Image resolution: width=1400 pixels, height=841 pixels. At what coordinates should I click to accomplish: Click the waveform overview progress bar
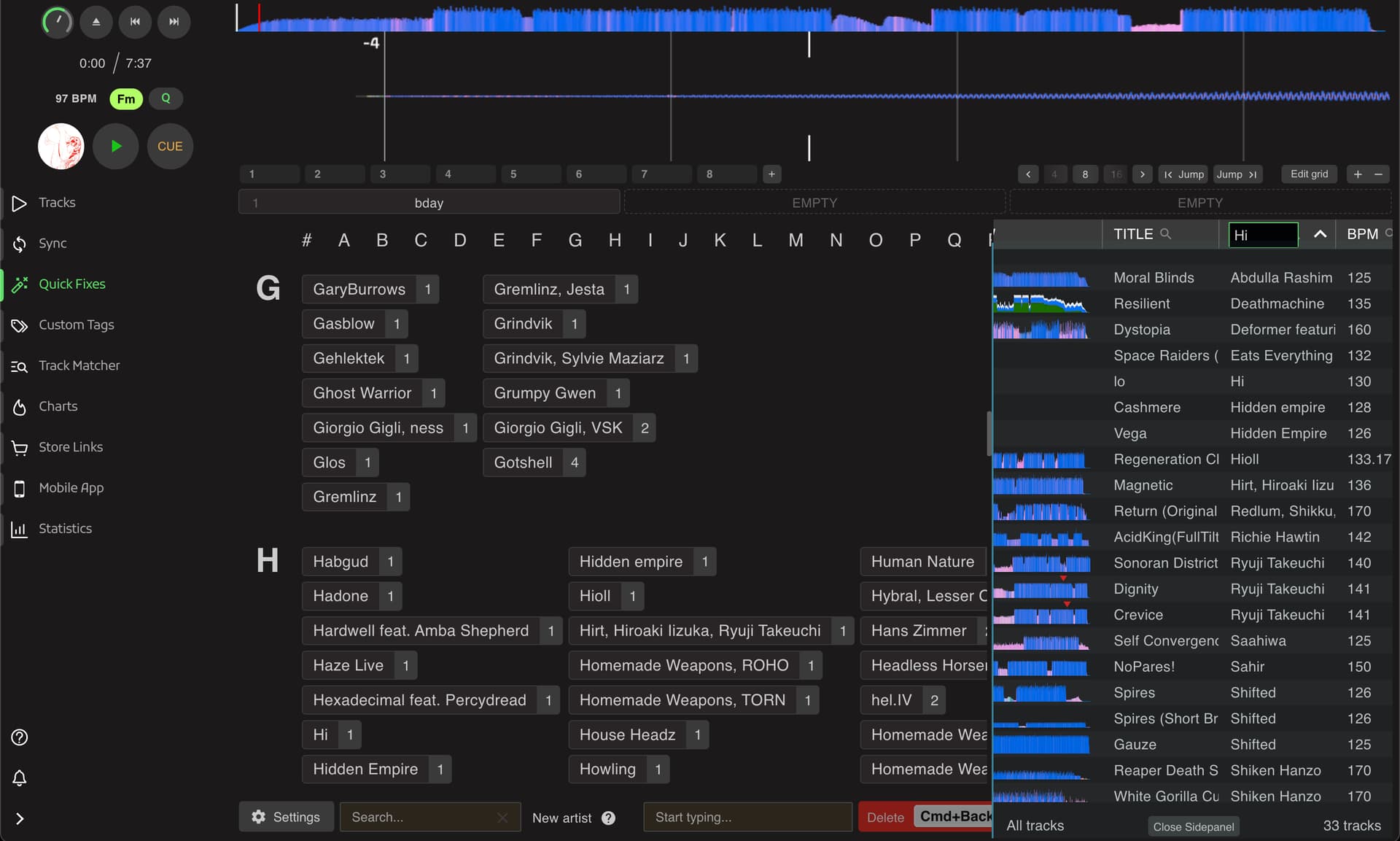coord(809,18)
